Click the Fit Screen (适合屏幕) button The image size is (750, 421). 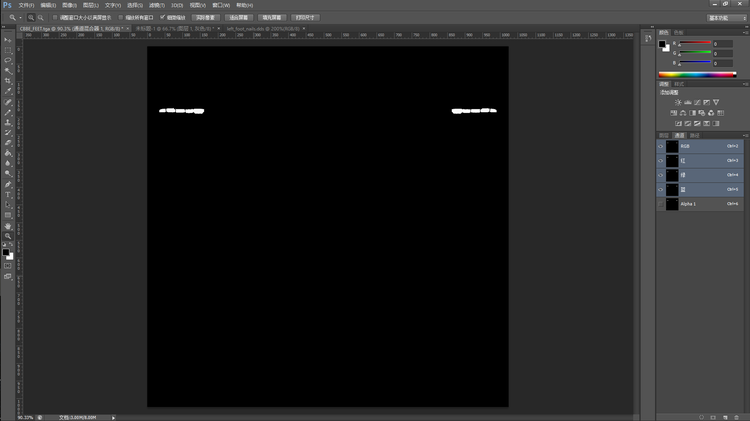239,18
